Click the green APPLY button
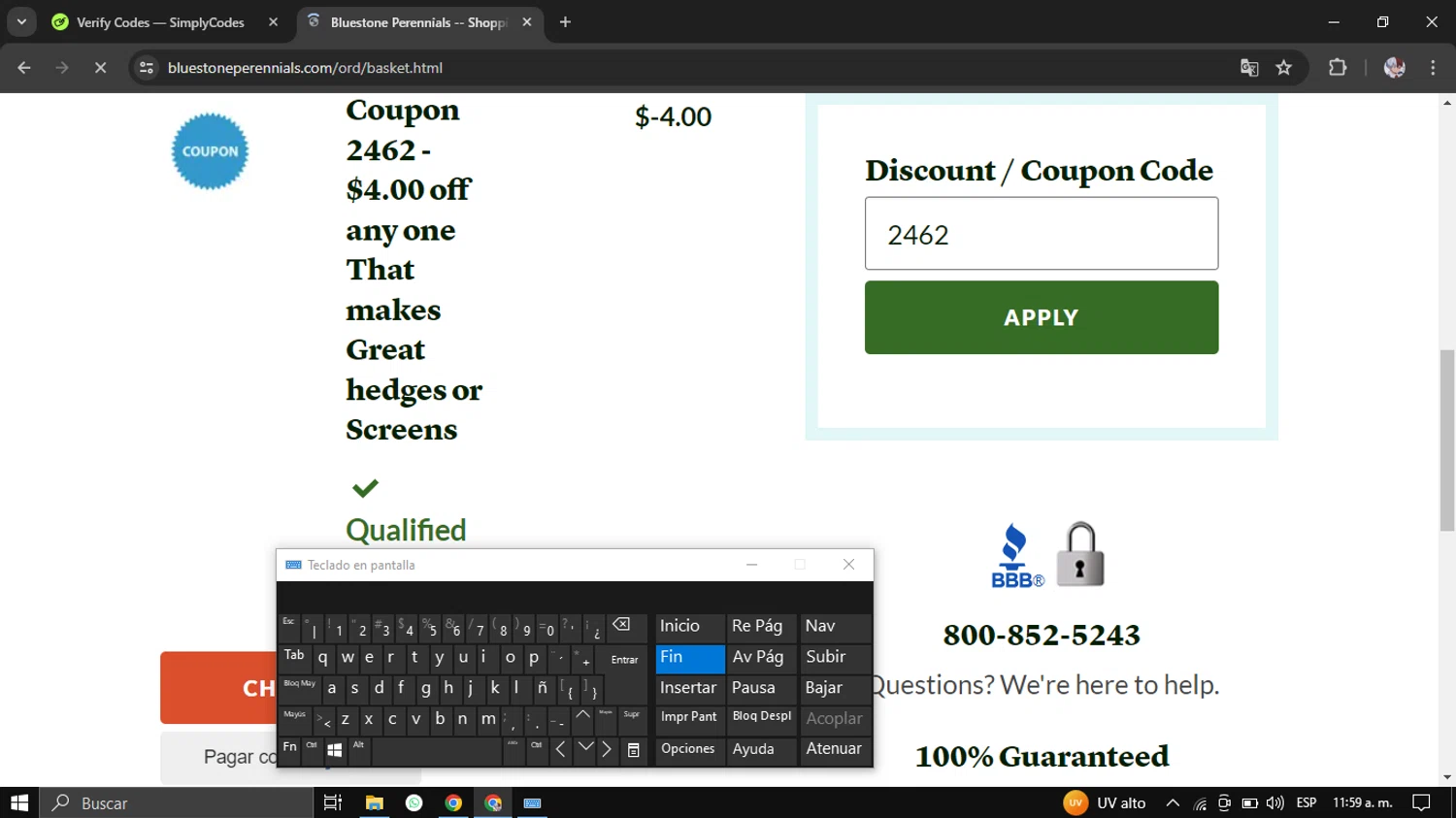This screenshot has width=1456, height=818. 1042,317
